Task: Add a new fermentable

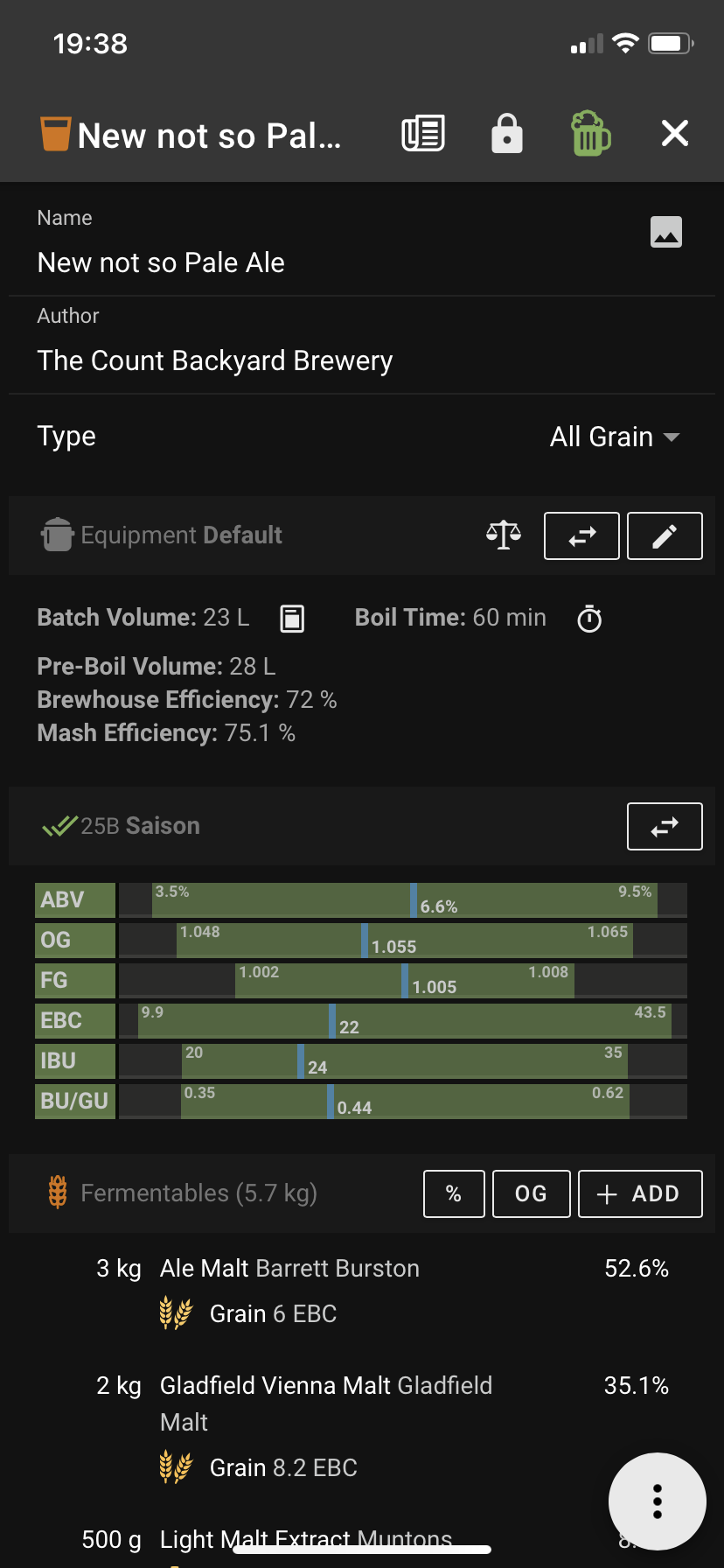Action: point(640,1193)
